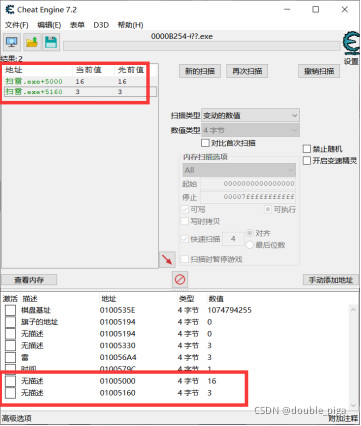Enable the 禁止随机 checkbox

click(x=307, y=149)
